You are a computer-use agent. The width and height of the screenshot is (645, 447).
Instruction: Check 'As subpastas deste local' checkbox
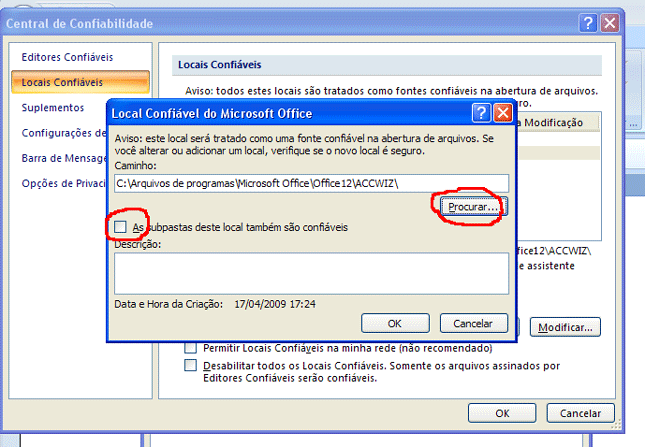tap(120, 227)
